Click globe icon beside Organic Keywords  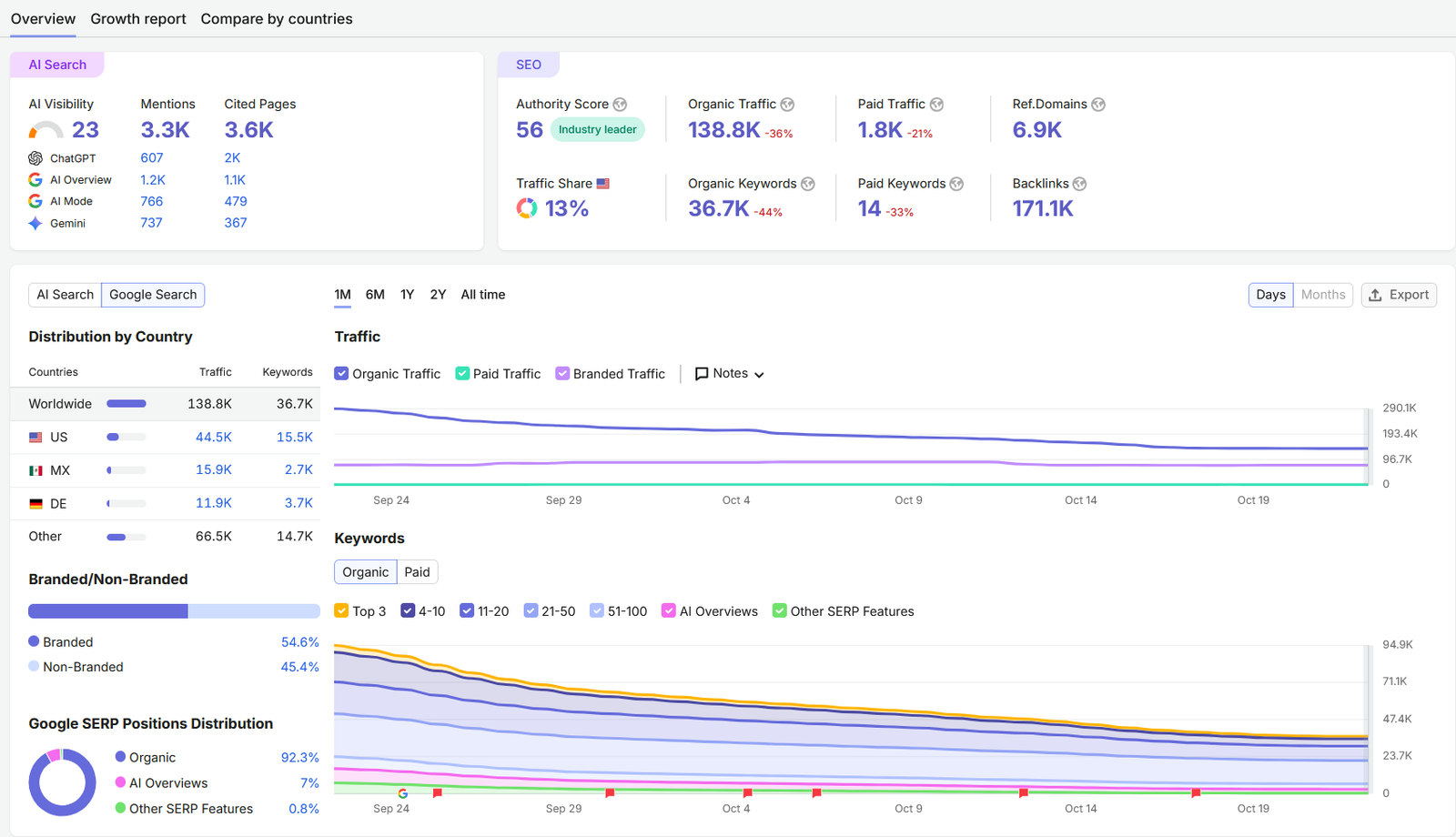tap(808, 184)
